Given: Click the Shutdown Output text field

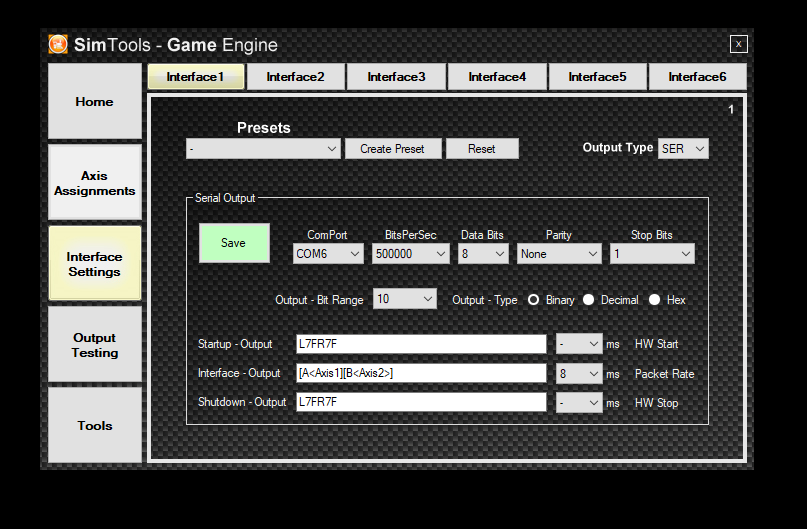Looking at the screenshot, I should 421,402.
